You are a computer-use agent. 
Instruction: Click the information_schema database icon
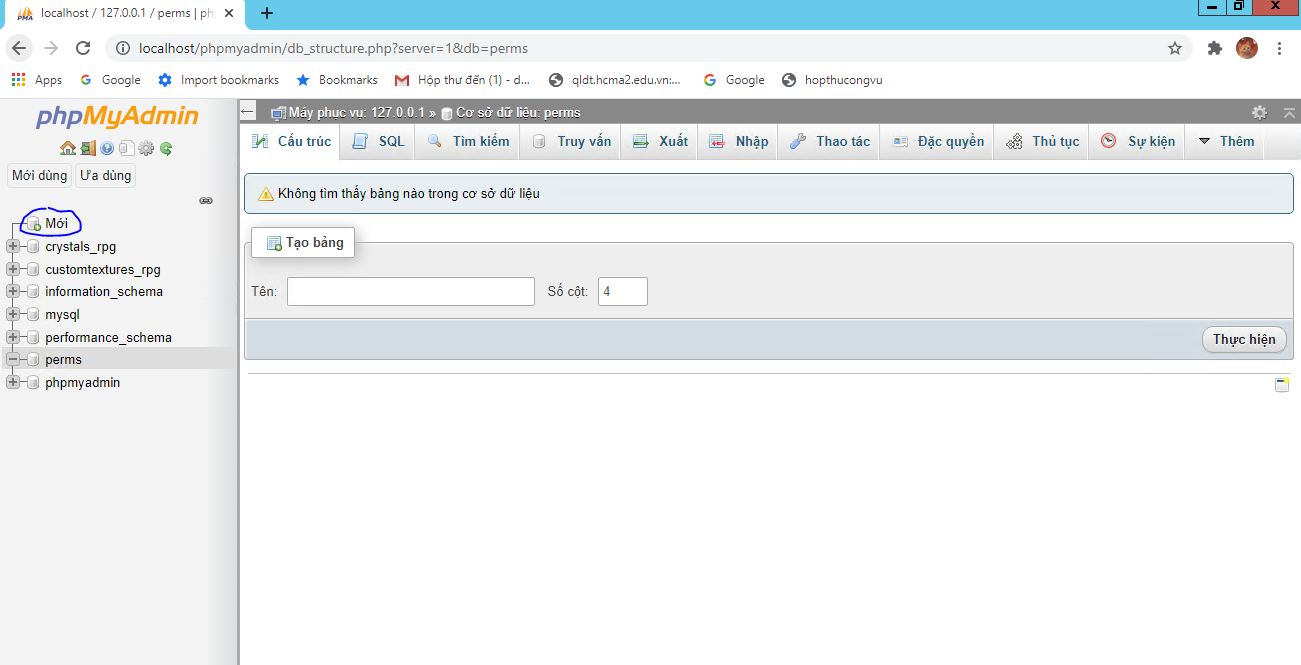click(x=33, y=292)
